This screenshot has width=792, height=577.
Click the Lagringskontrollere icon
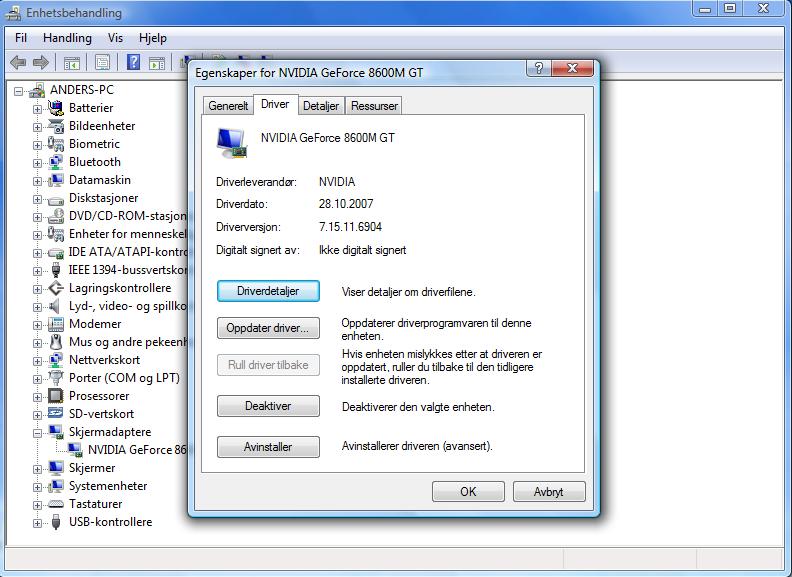(56, 288)
